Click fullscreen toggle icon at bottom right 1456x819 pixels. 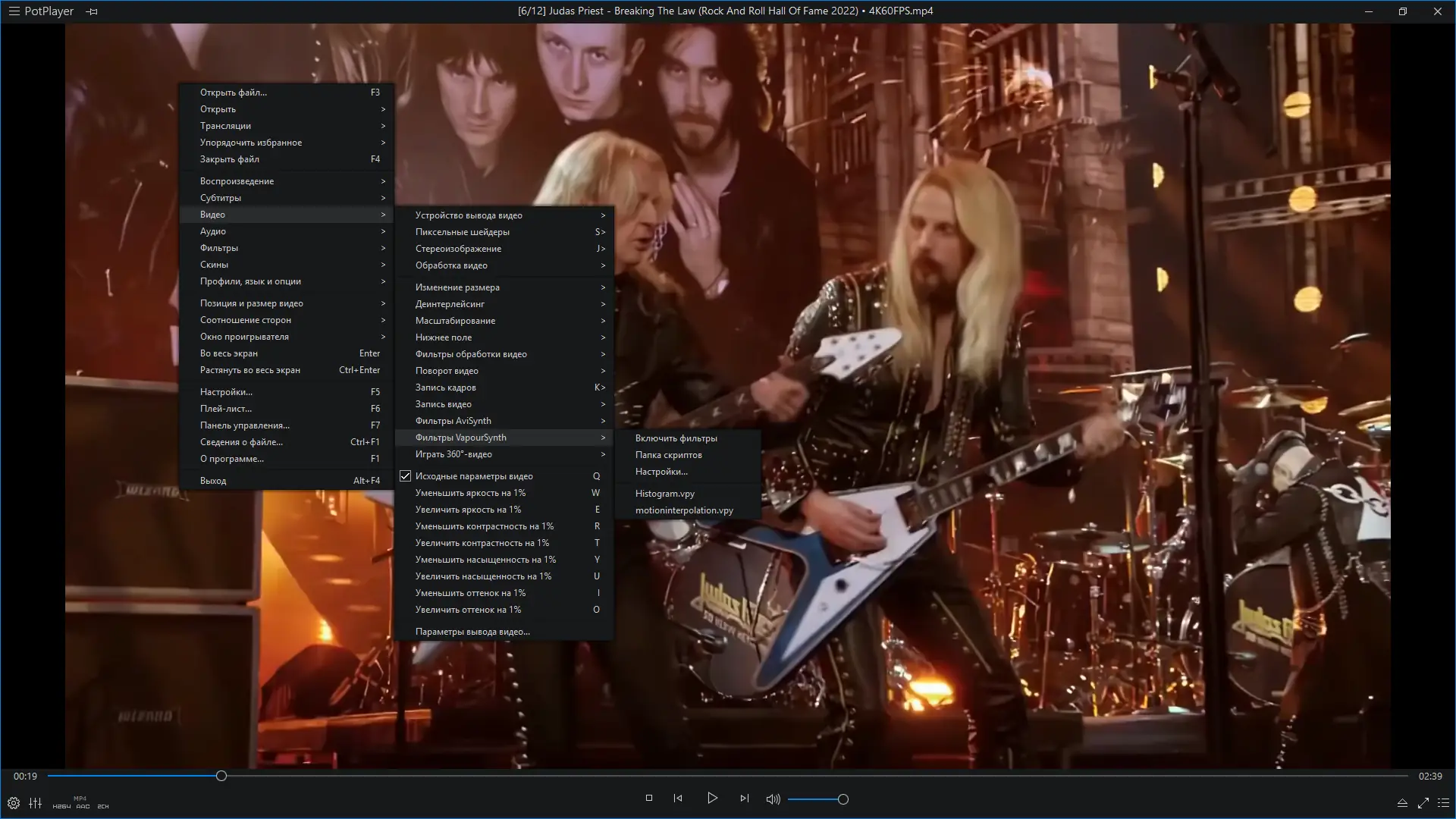(1423, 802)
